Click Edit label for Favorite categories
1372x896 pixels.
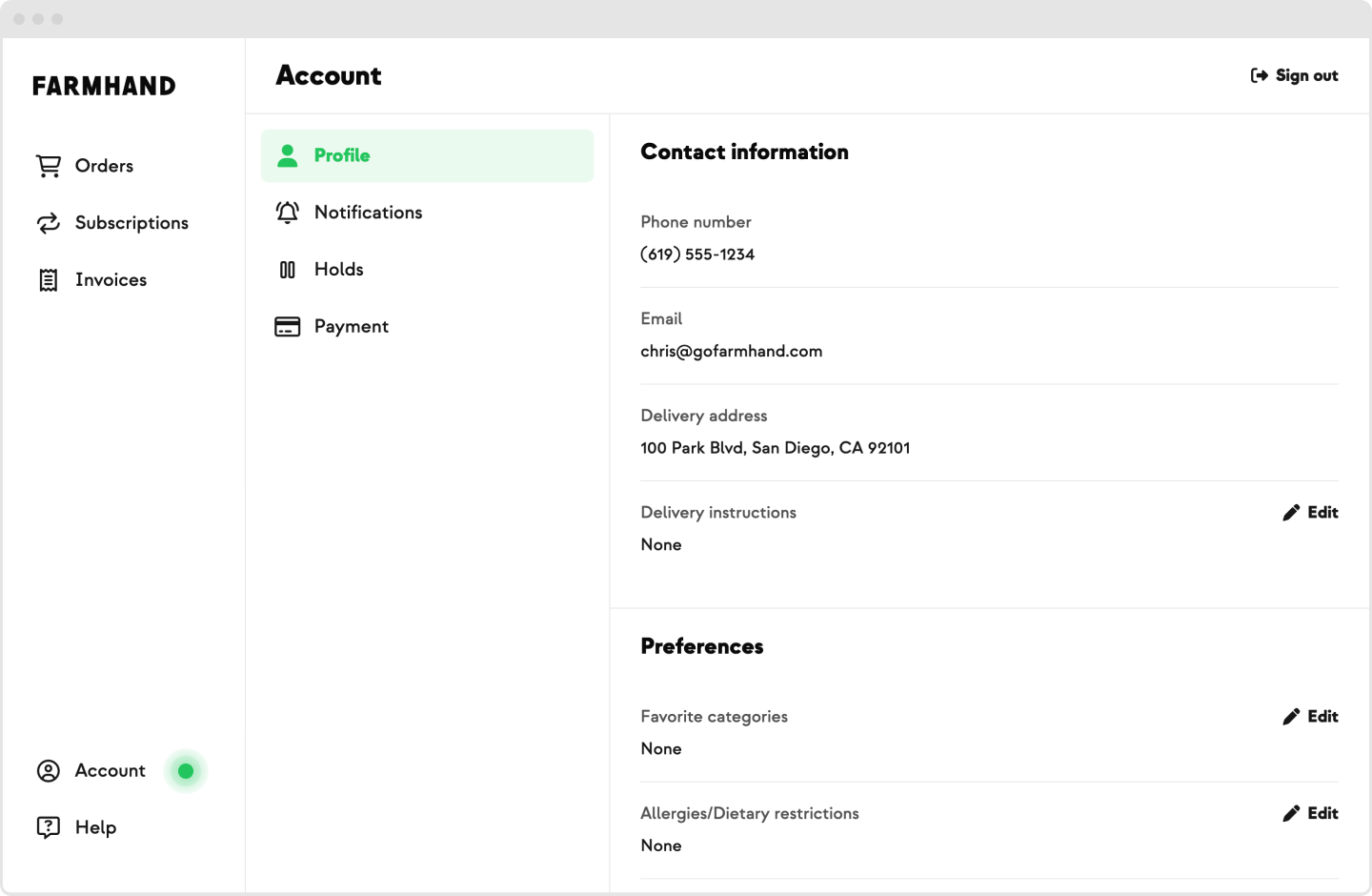tap(1323, 717)
